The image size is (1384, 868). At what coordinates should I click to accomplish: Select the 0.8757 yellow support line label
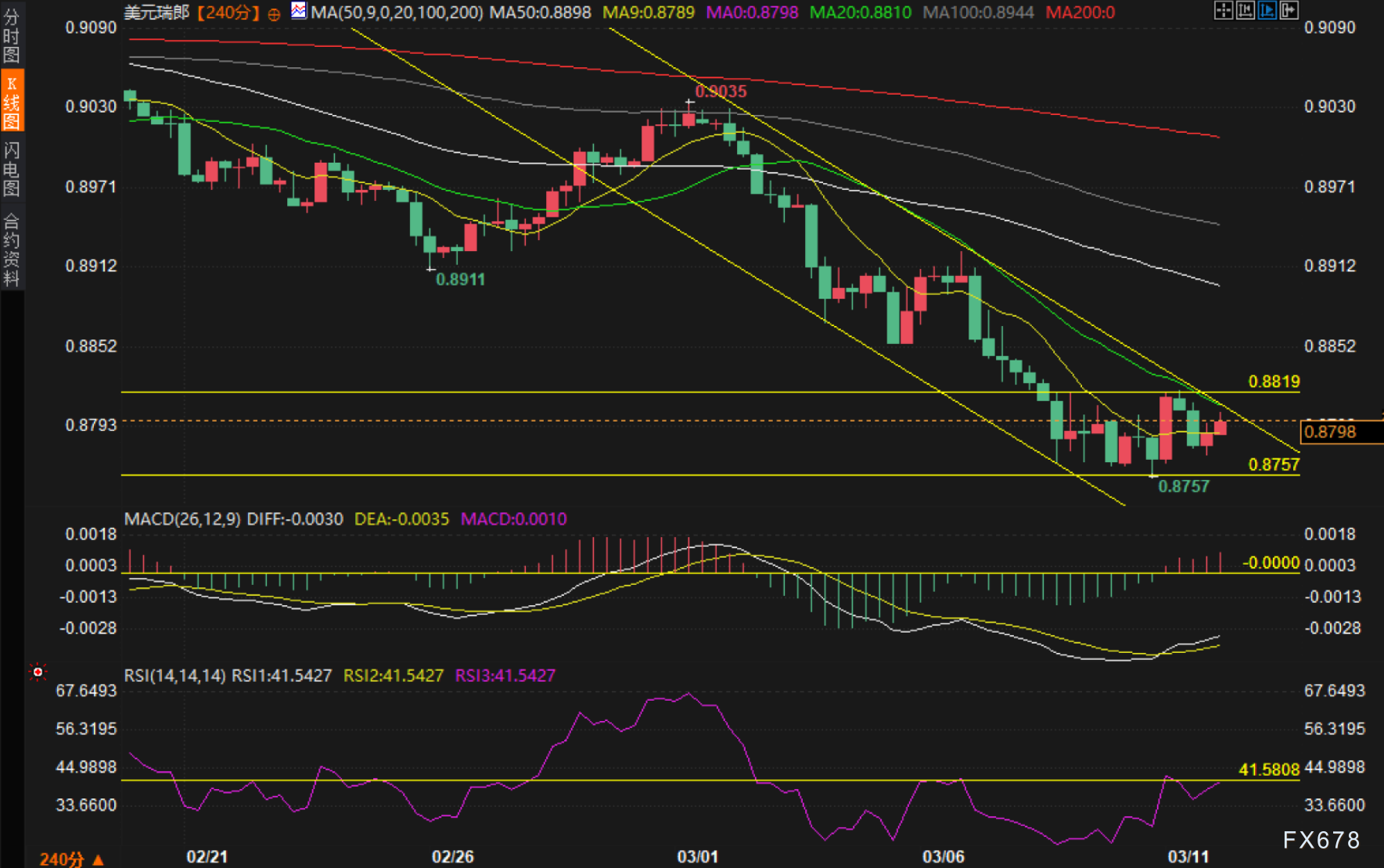pos(1273,464)
